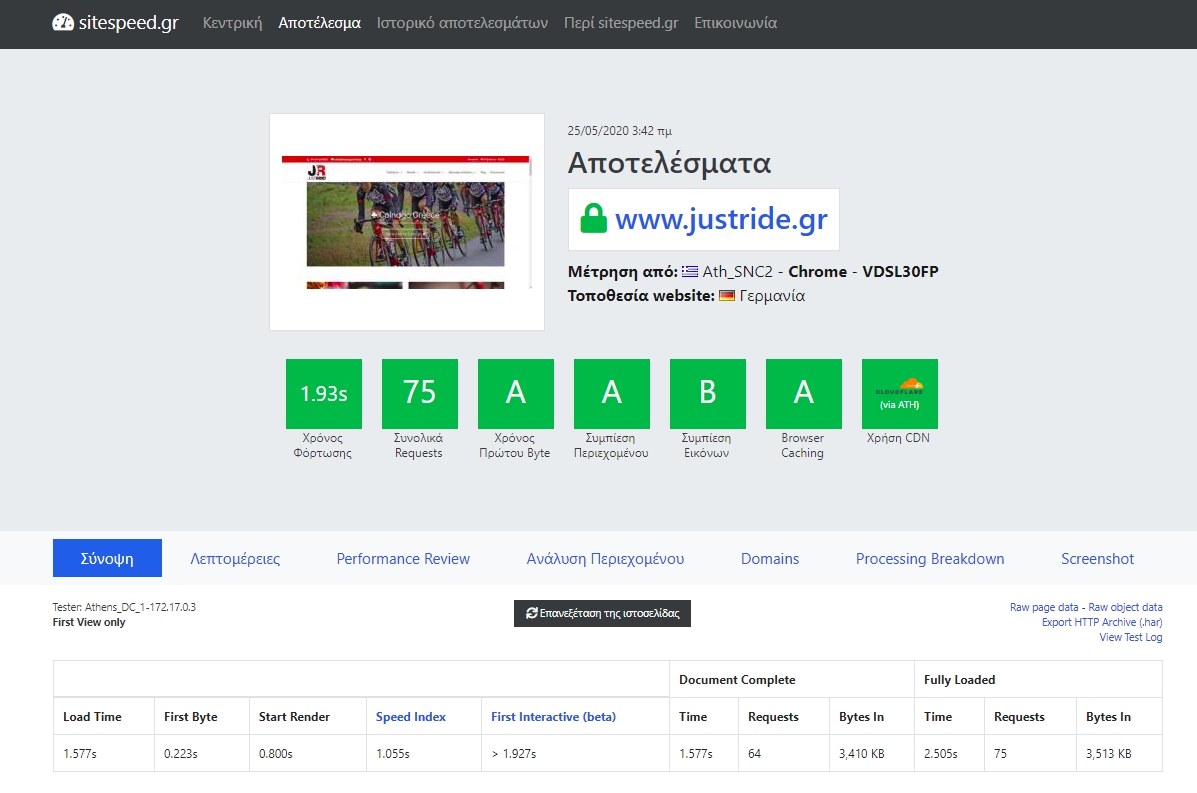Click the First View only label
The width and height of the screenshot is (1197, 793).
pos(89,622)
